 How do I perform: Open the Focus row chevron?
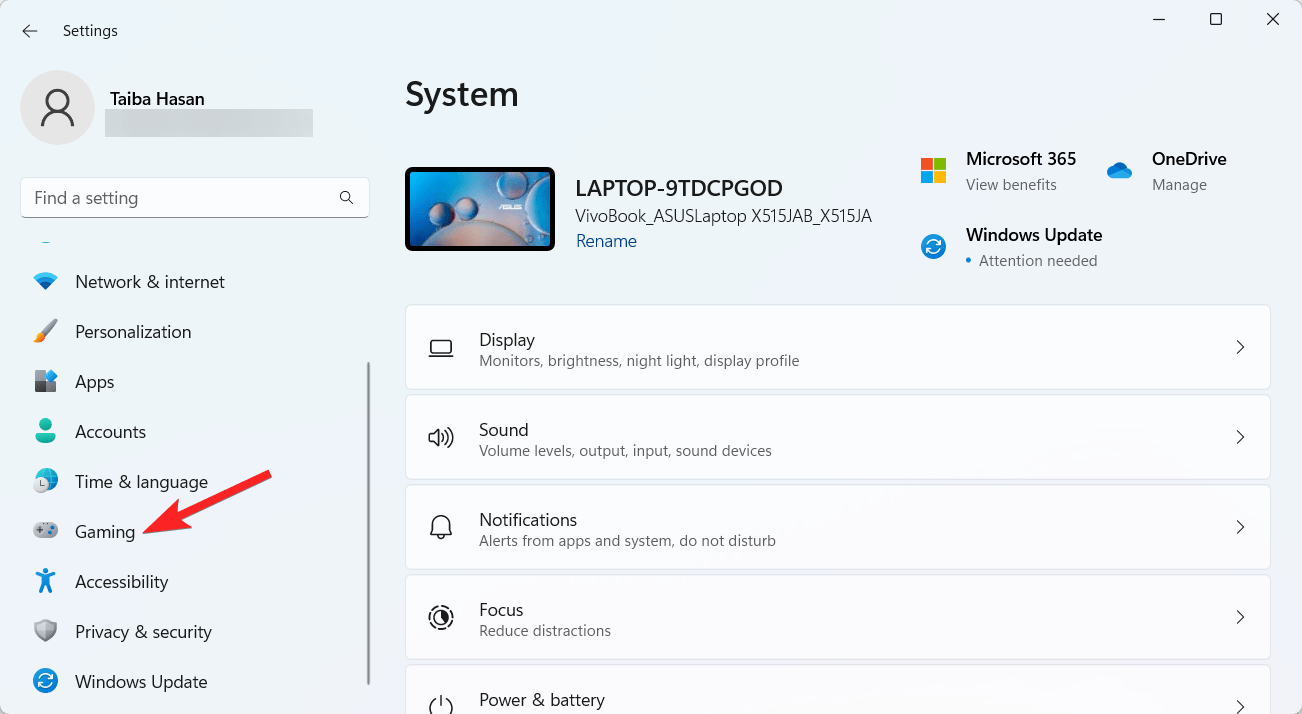[1240, 617]
